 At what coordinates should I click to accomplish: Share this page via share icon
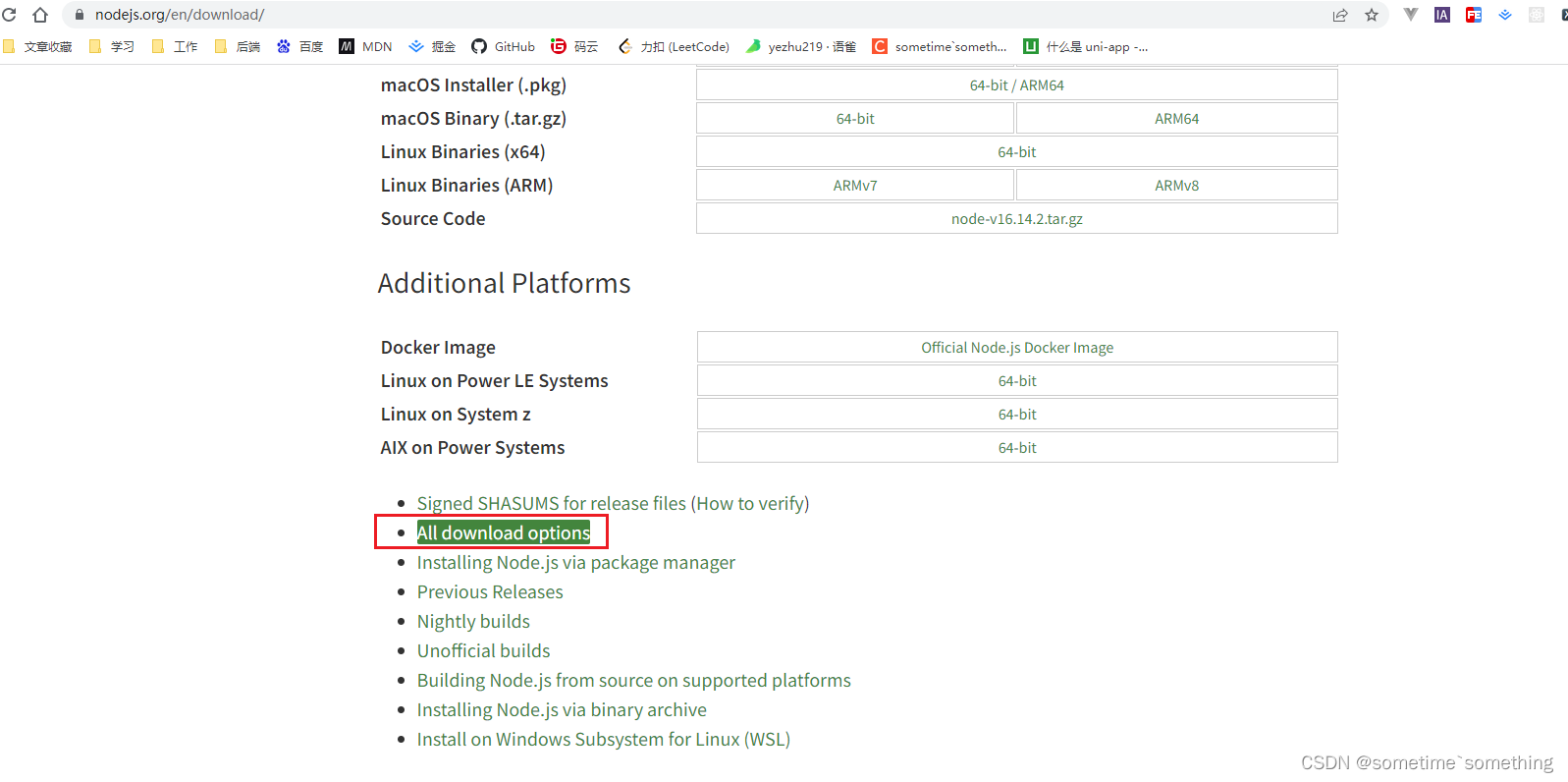pyautogui.click(x=1340, y=15)
